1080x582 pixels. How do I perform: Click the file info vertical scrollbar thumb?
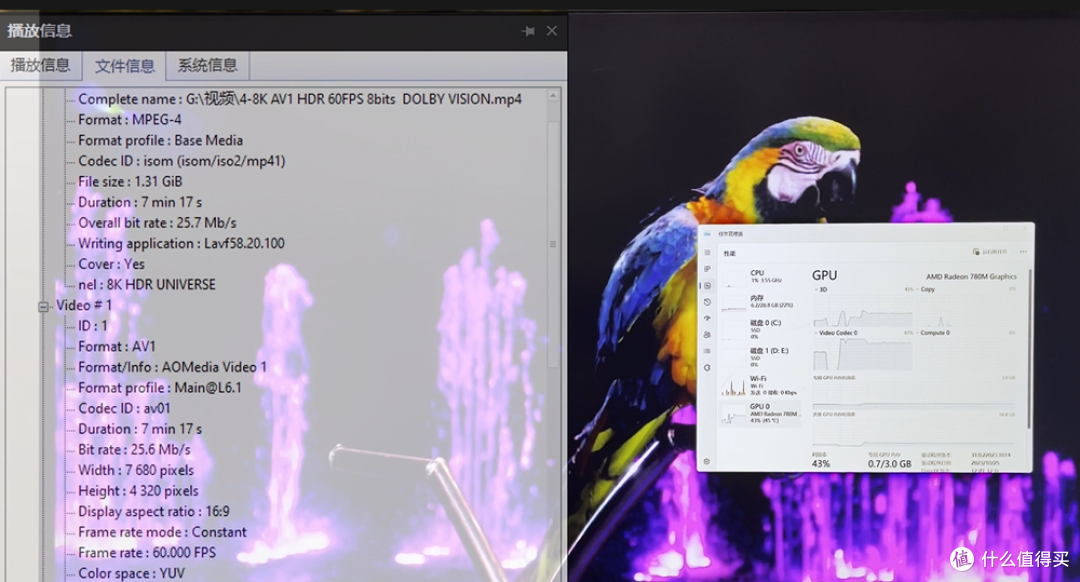(x=552, y=245)
